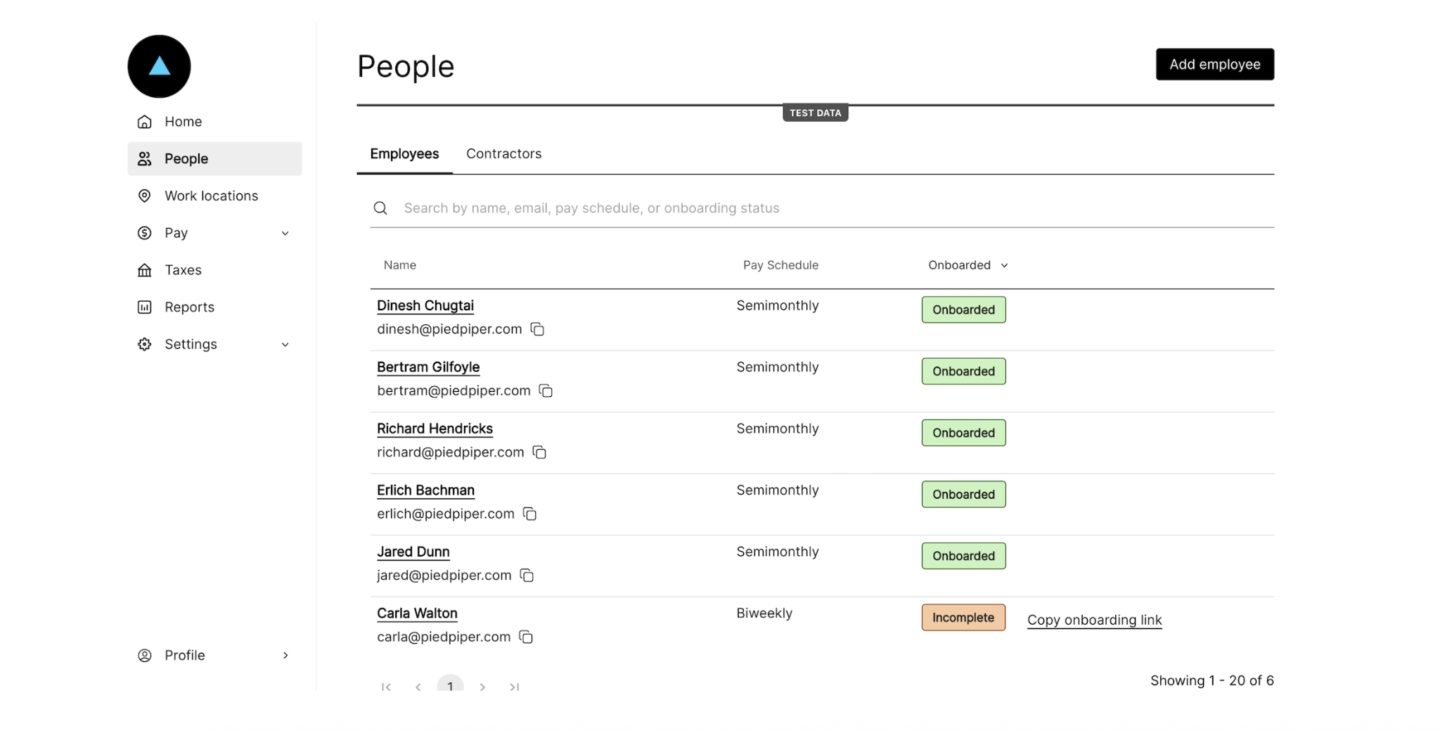This screenshot has width=1440, height=731.
Task: Focus the employee search field
Action: (822, 208)
